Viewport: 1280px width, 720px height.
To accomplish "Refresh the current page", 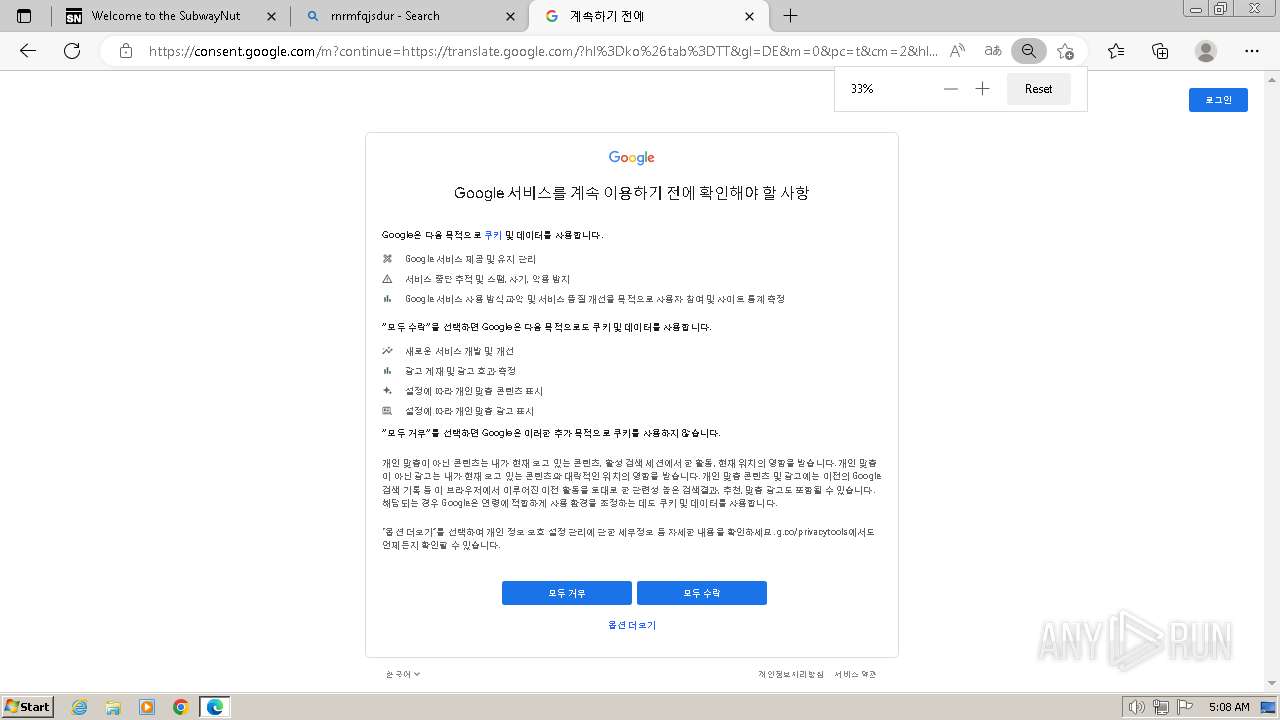I will [x=72, y=51].
